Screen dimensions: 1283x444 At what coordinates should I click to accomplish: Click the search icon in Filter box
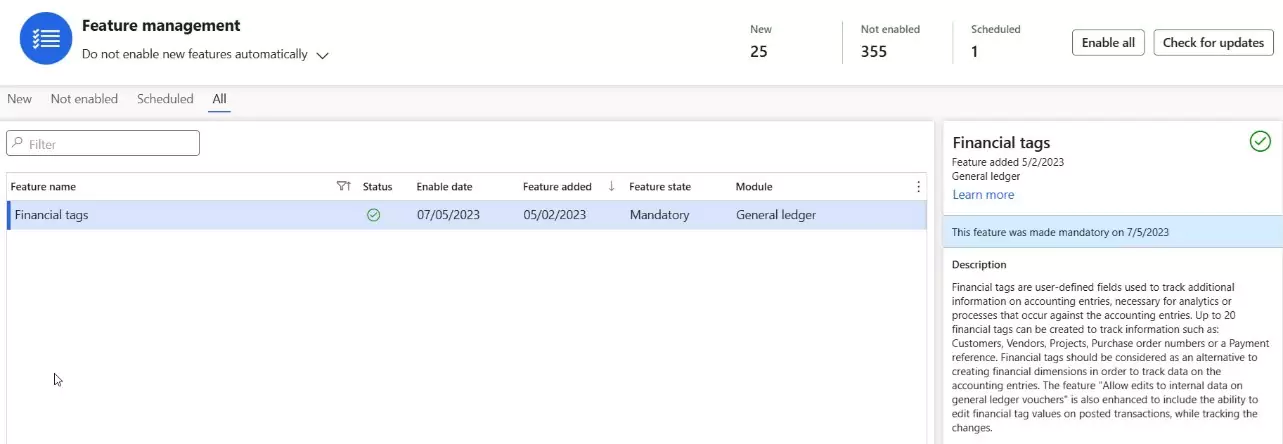(17, 144)
